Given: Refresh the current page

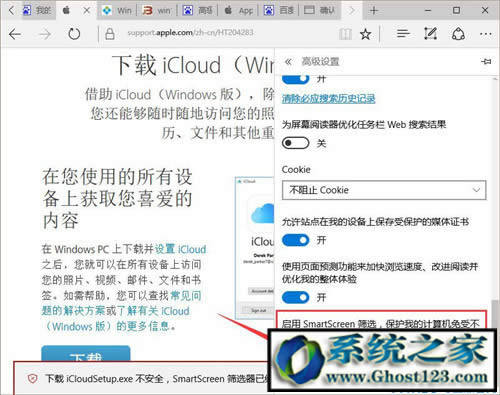Looking at the screenshot, I should (x=74, y=34).
